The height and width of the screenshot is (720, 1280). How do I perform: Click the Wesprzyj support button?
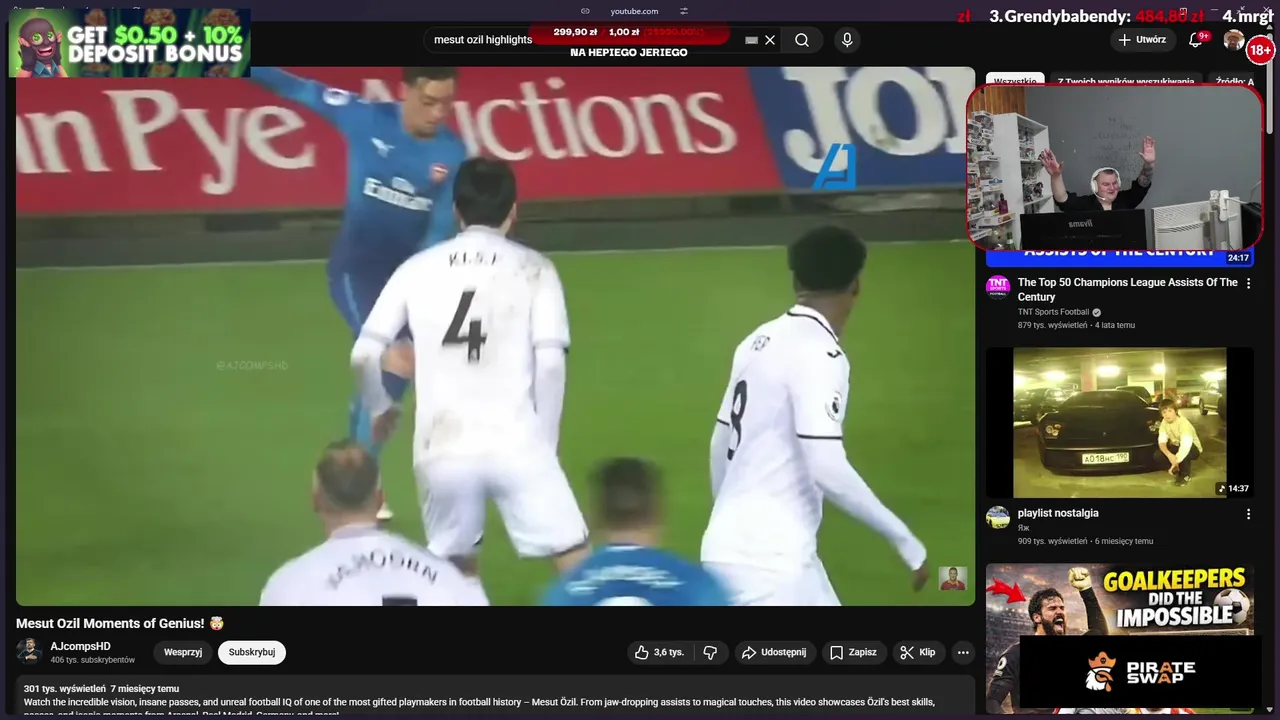tap(183, 652)
